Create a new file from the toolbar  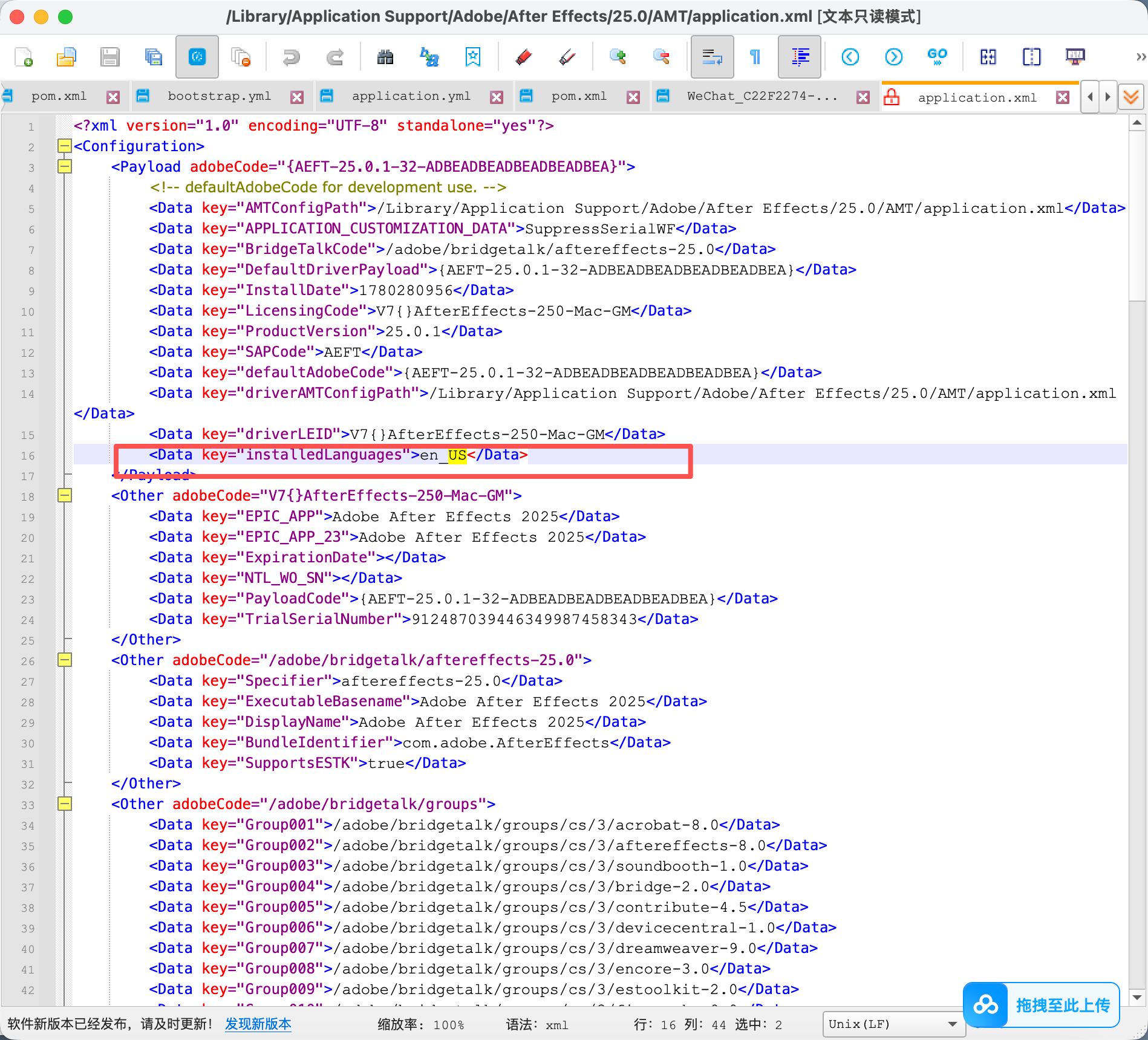[24, 57]
